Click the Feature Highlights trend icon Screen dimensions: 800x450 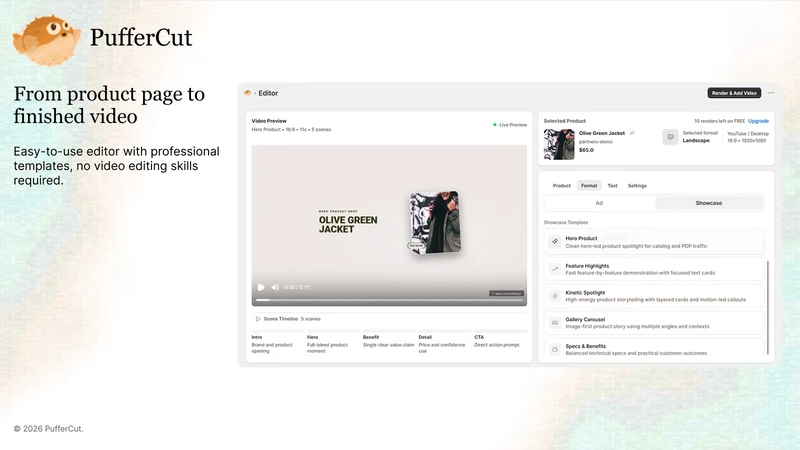[555, 269]
